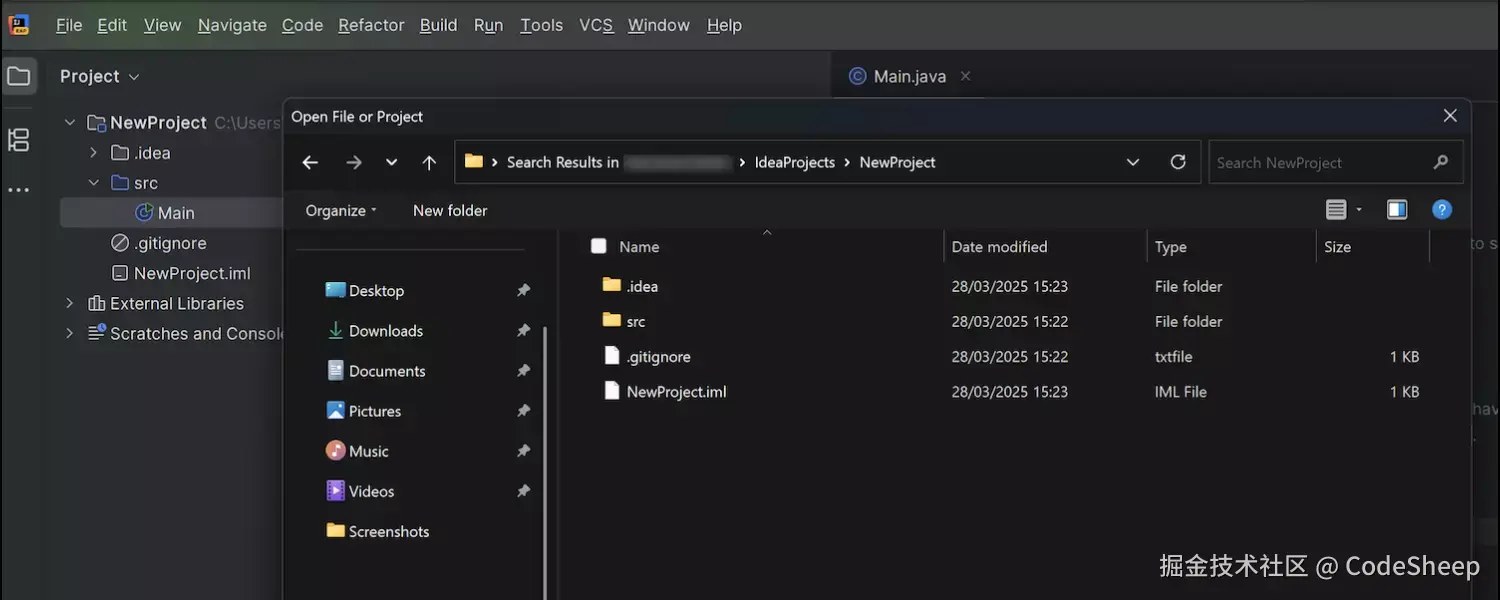1500x600 pixels.
Task: Click the Search NewProject input field
Action: pos(1320,162)
